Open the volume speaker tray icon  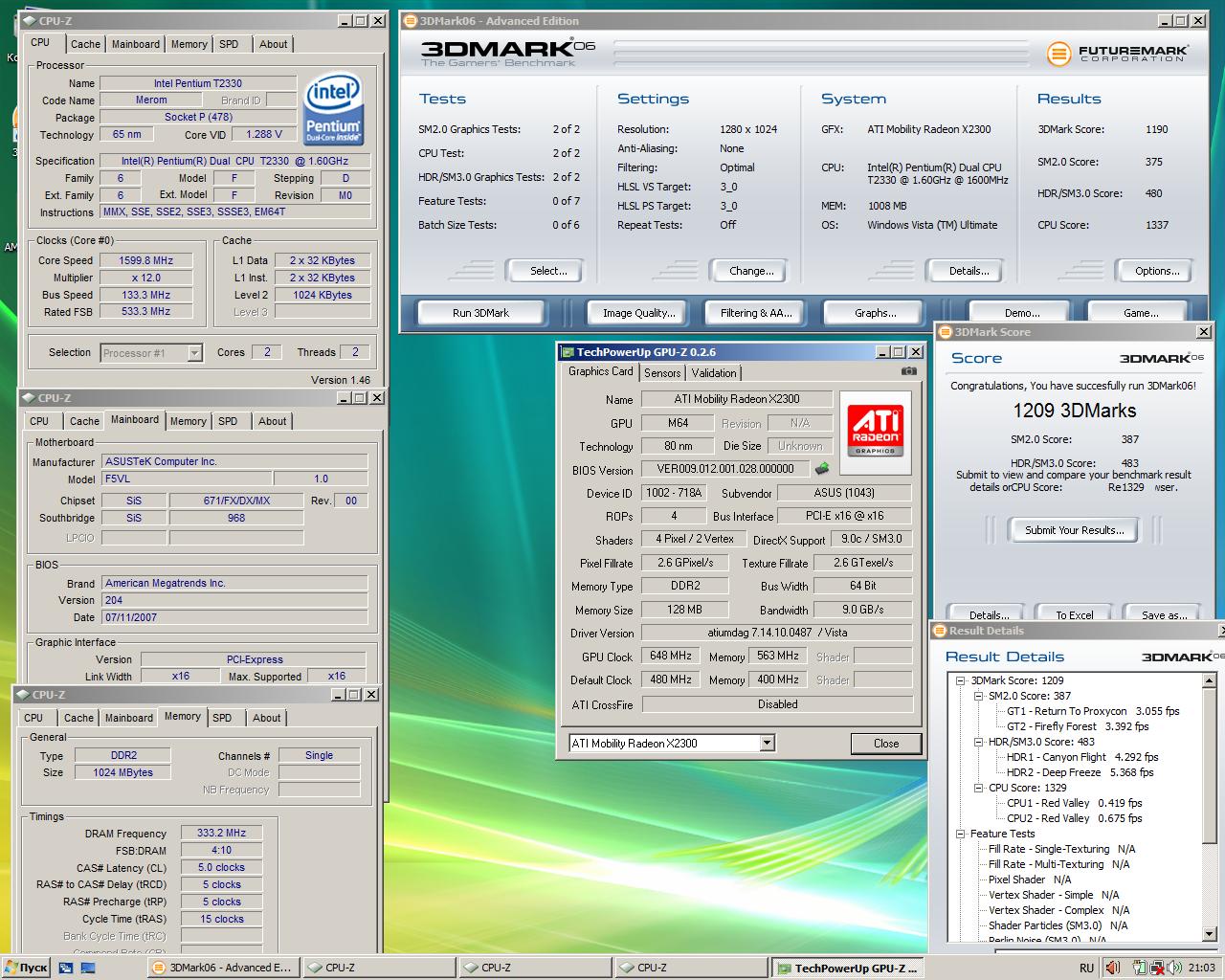click(x=1176, y=968)
